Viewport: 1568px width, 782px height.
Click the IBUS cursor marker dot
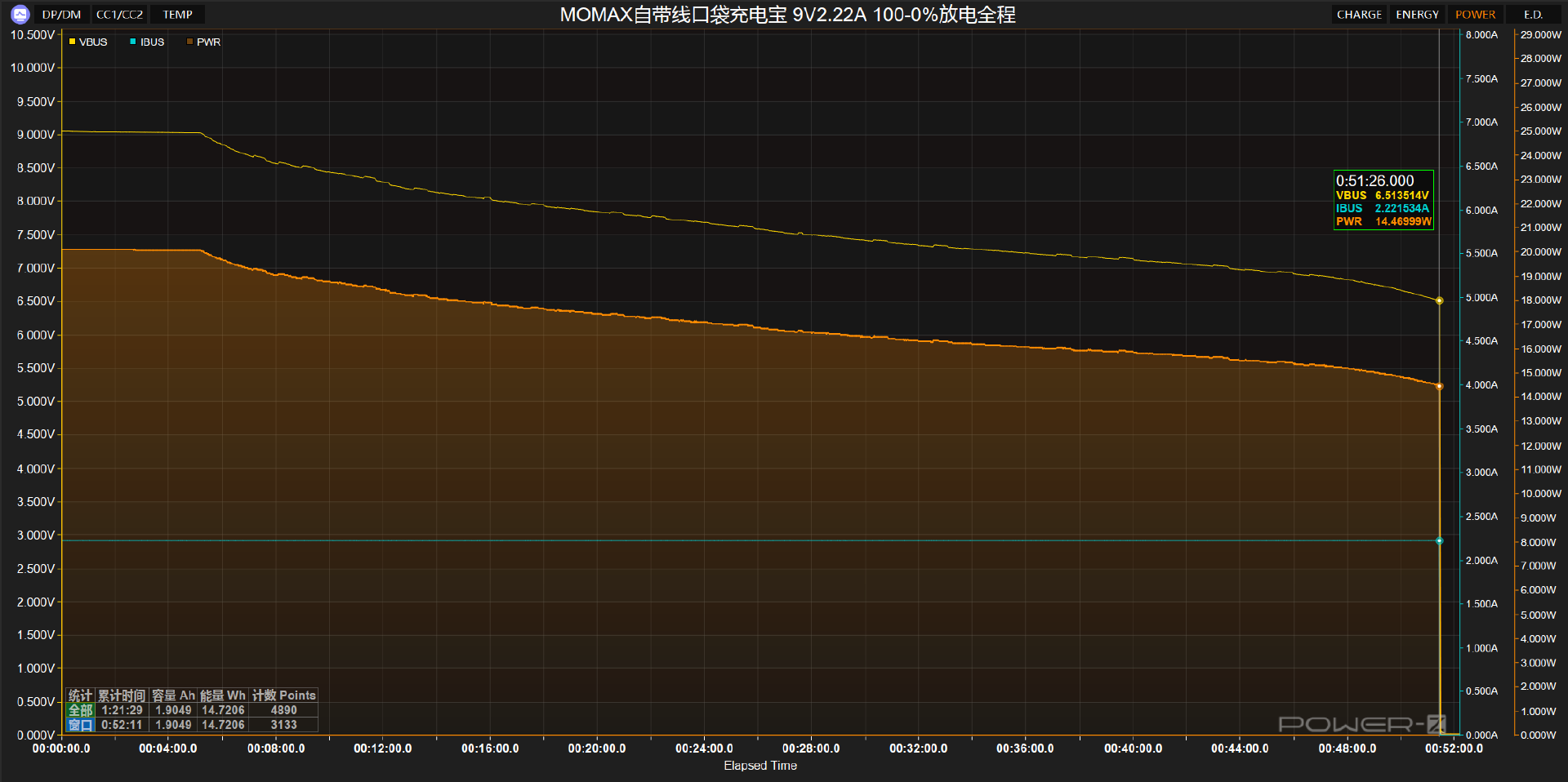[x=1439, y=540]
